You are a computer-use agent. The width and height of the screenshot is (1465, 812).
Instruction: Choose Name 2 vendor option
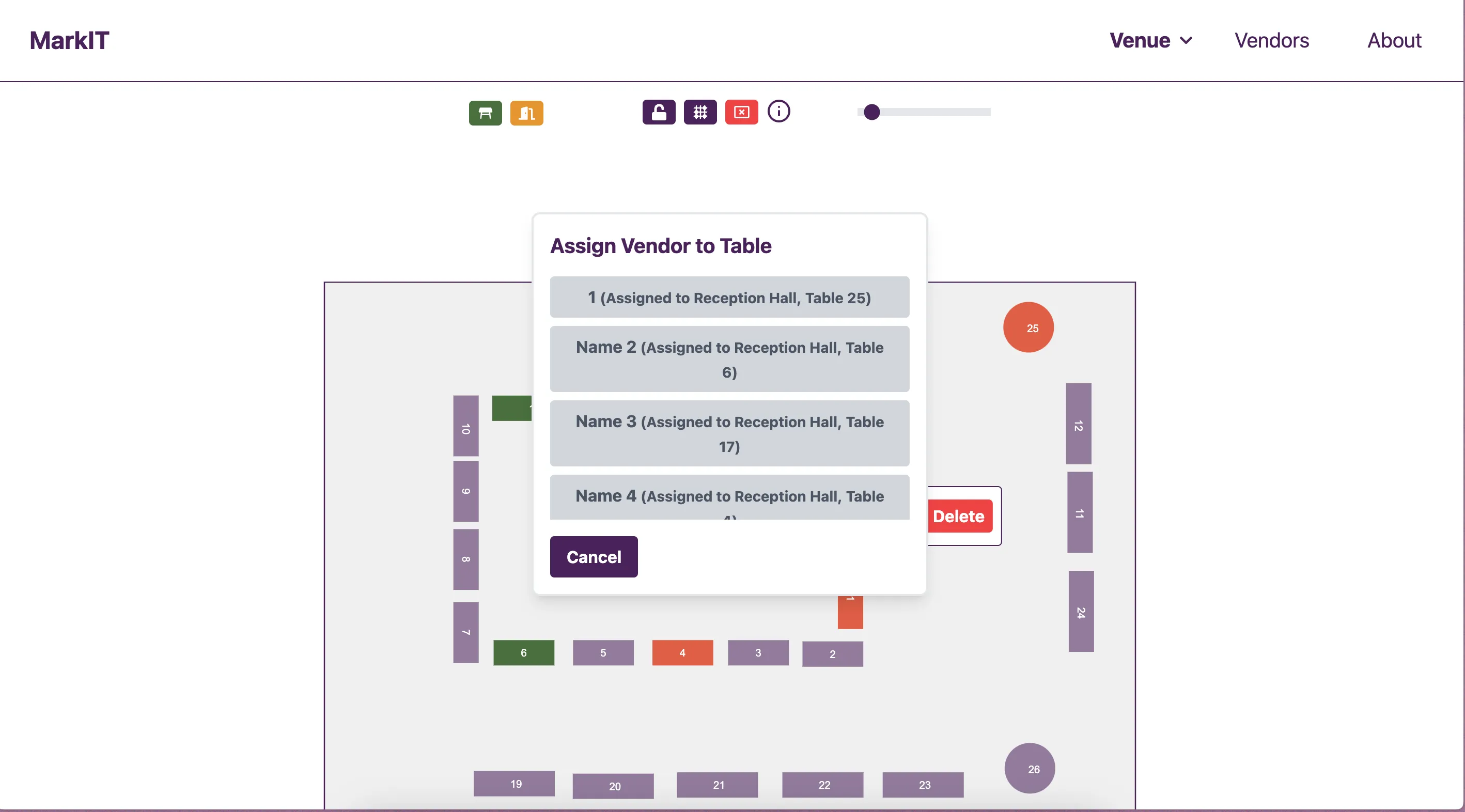(x=729, y=359)
